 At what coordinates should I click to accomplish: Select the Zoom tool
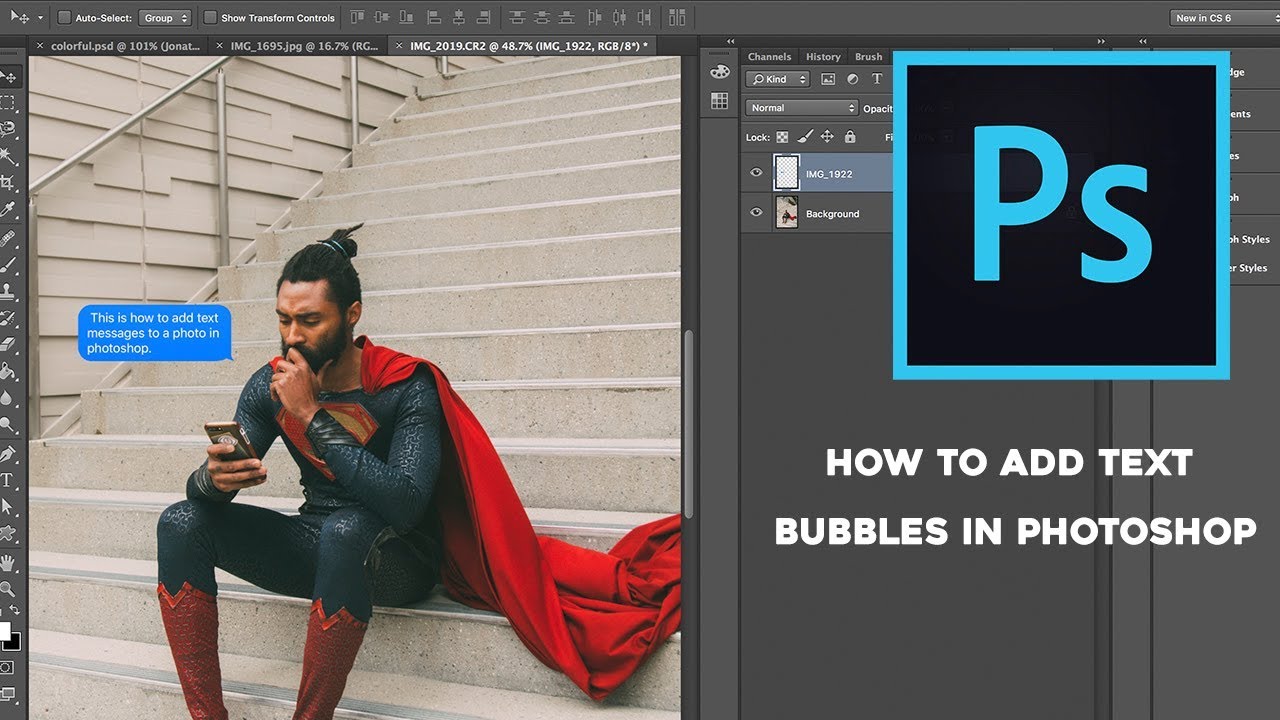click(x=9, y=589)
